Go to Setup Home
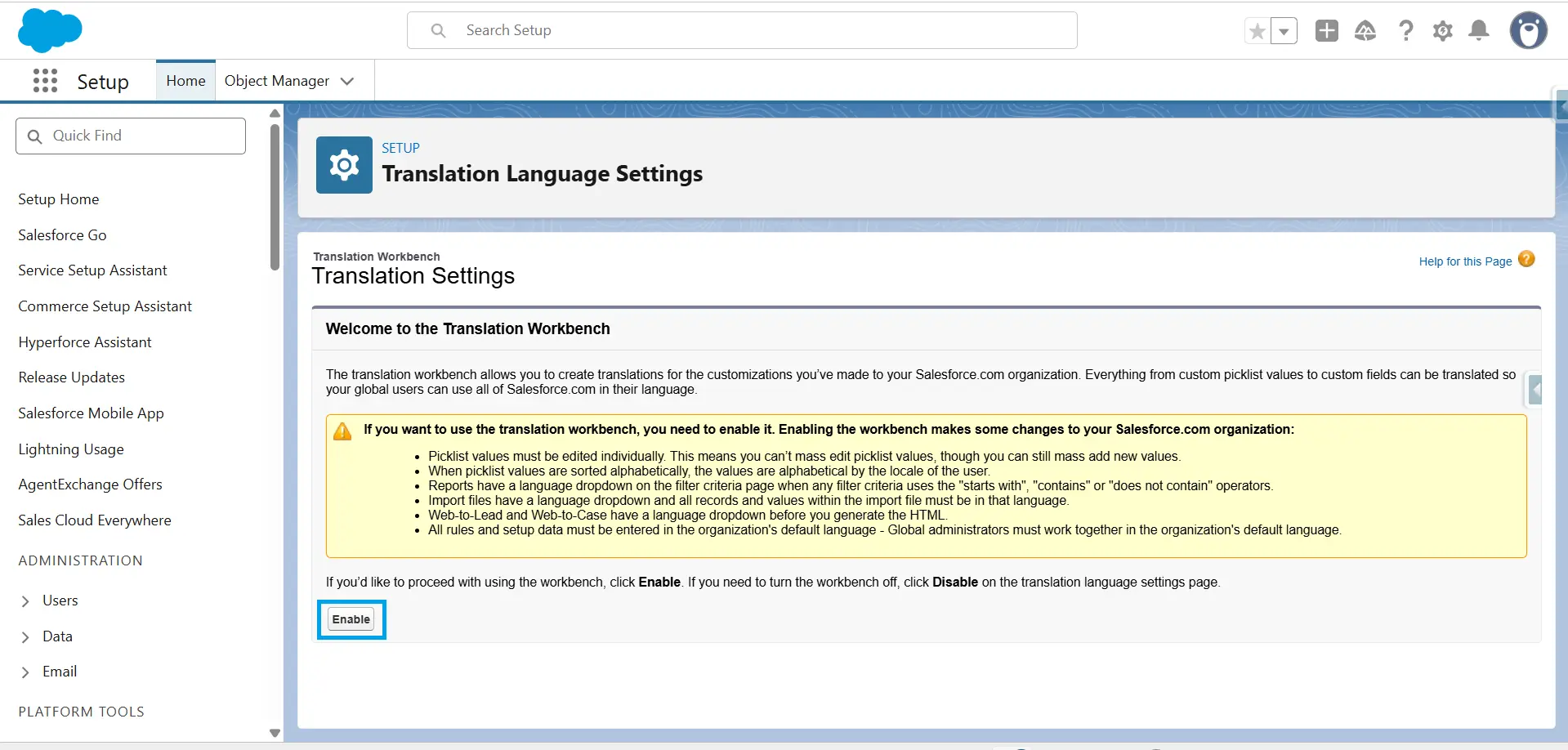1568x750 pixels. (59, 199)
